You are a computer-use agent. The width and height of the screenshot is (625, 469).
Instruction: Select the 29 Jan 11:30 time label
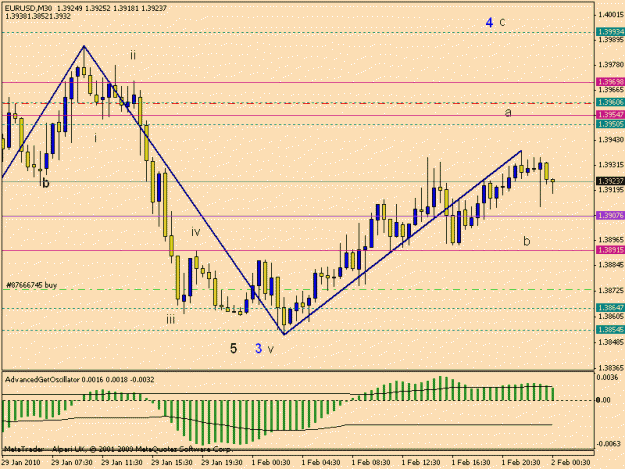pyautogui.click(x=122, y=463)
